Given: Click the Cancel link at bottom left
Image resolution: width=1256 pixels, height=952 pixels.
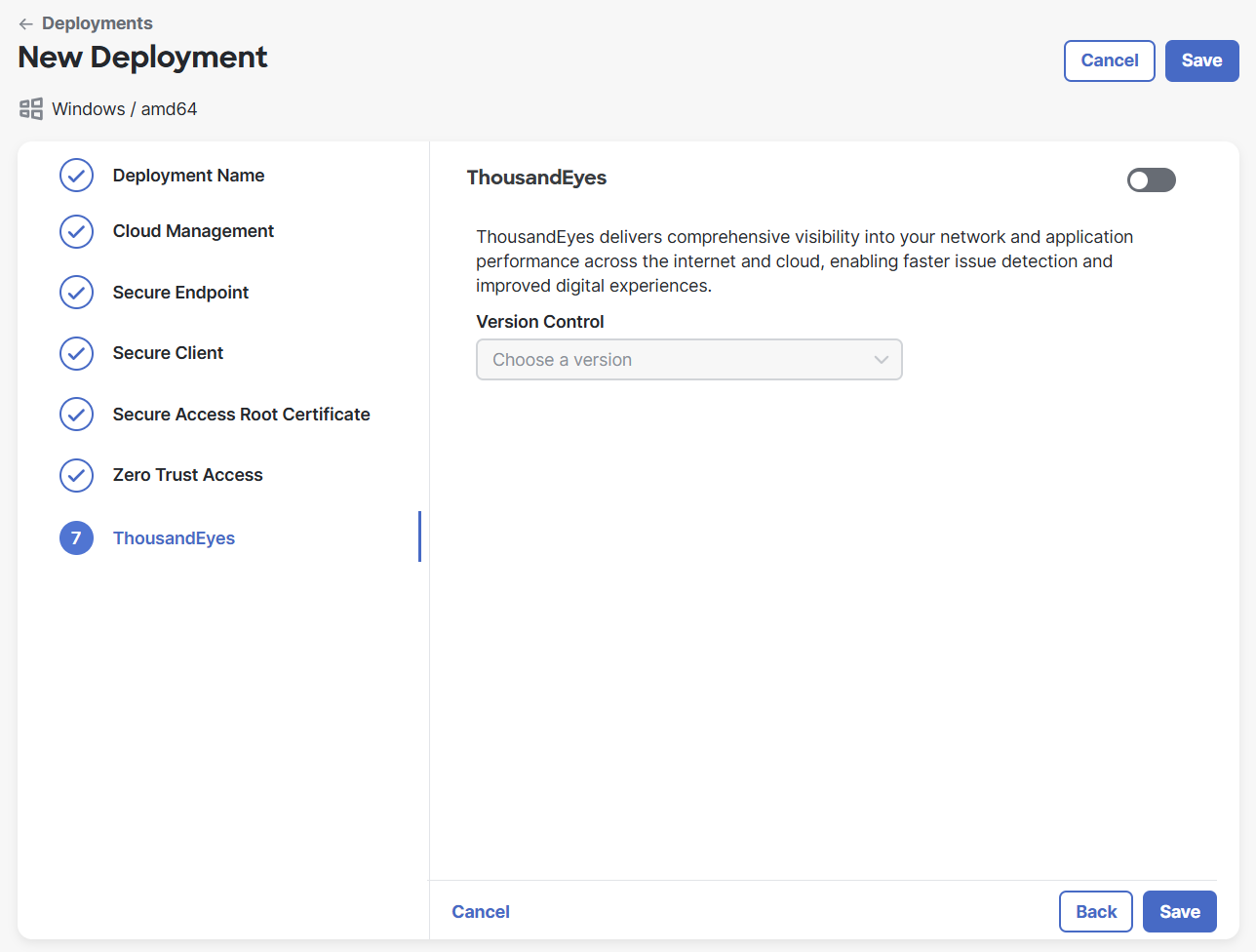Looking at the screenshot, I should coord(481,912).
